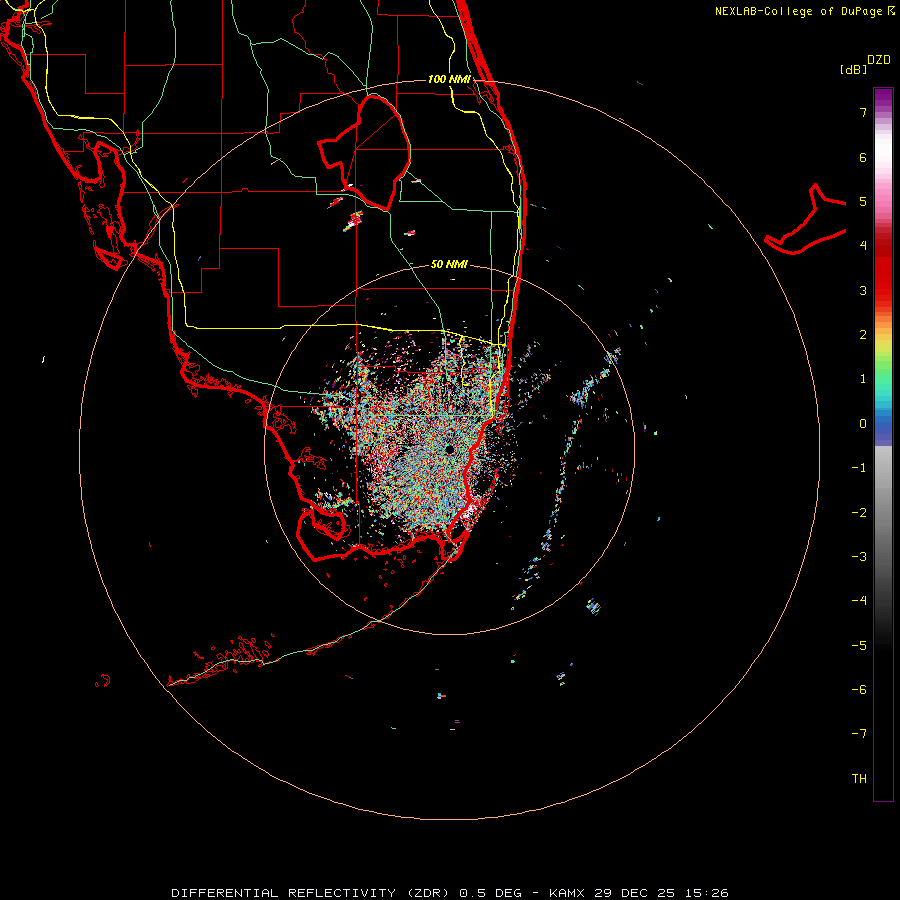Click the 100 NMI range ring label

[449, 79]
